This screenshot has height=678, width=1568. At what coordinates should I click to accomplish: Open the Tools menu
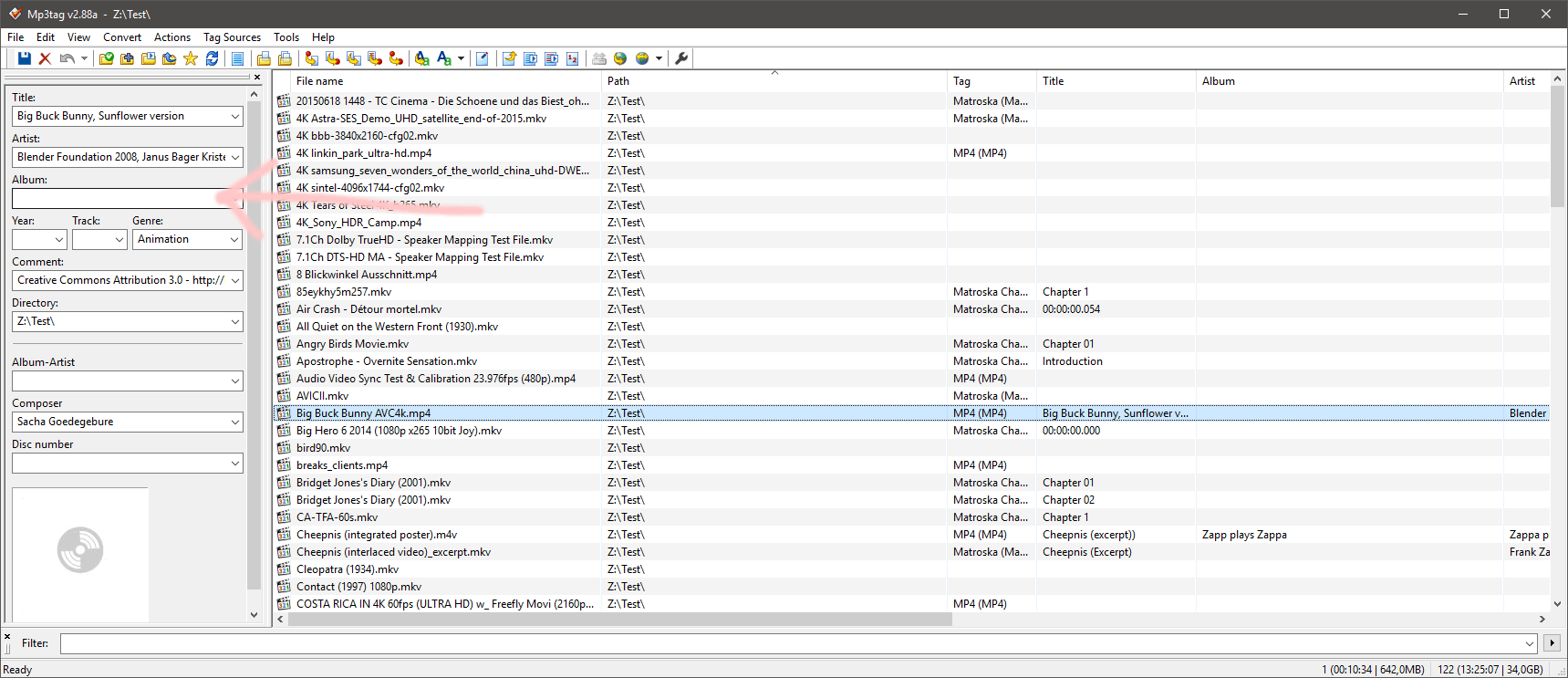pyautogui.click(x=286, y=37)
